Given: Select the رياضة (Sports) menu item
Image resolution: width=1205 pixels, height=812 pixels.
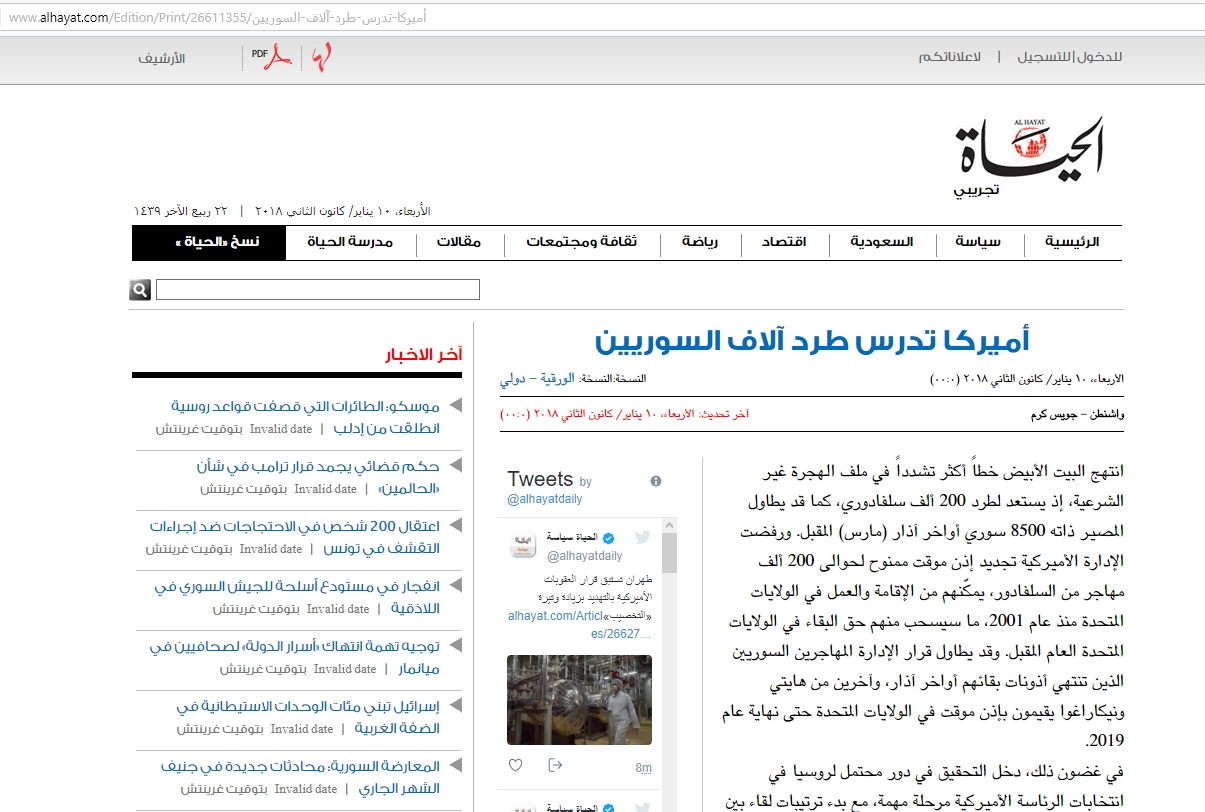Looking at the screenshot, I should tap(700, 242).
